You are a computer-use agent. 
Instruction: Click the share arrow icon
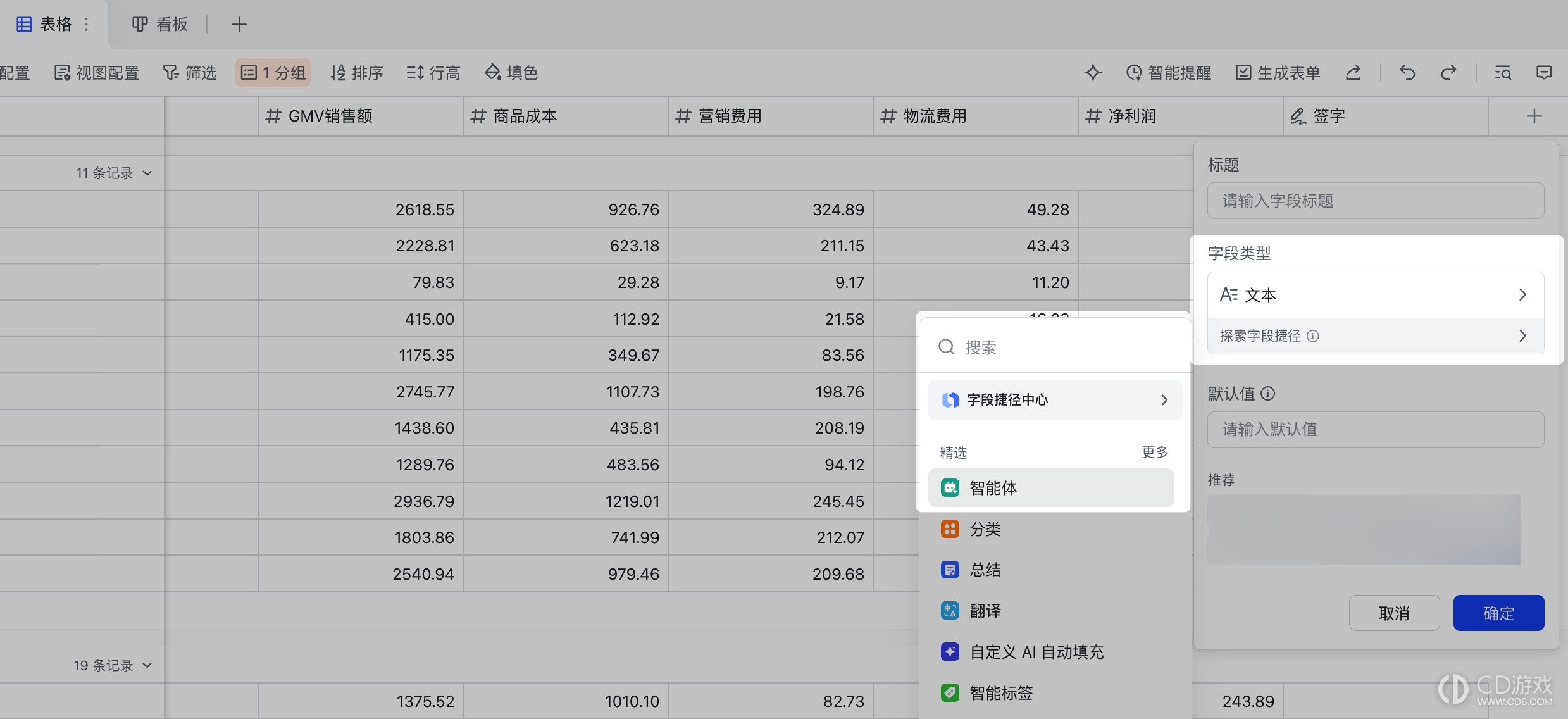pyautogui.click(x=1353, y=73)
